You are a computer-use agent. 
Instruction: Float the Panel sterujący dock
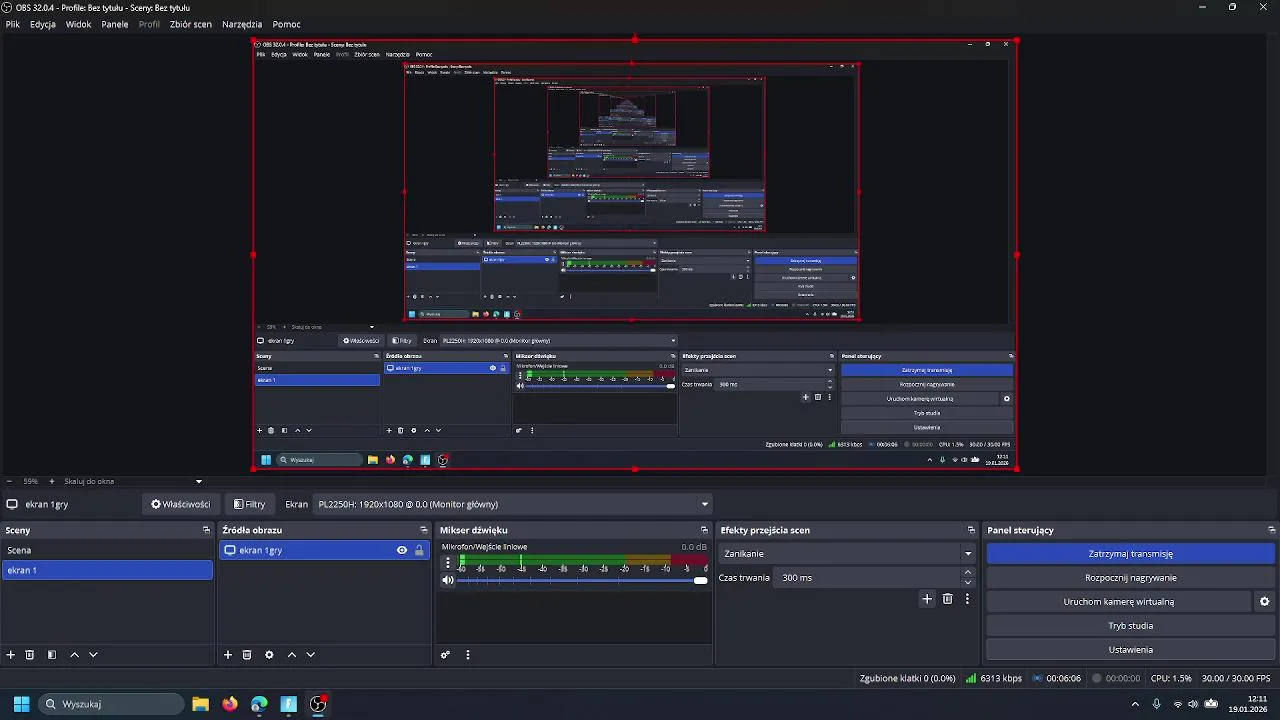[x=1272, y=530]
